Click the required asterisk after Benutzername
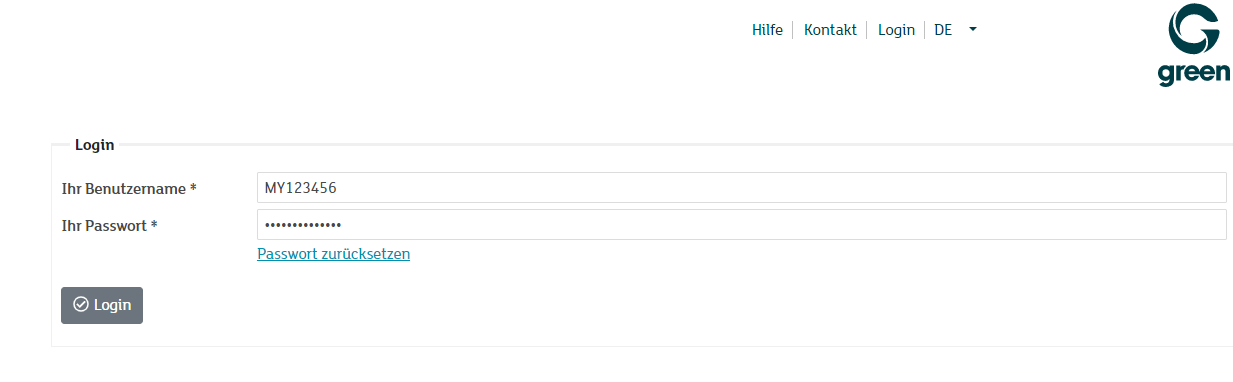Image resolution: width=1233 pixels, height=382 pixels. [x=193, y=188]
